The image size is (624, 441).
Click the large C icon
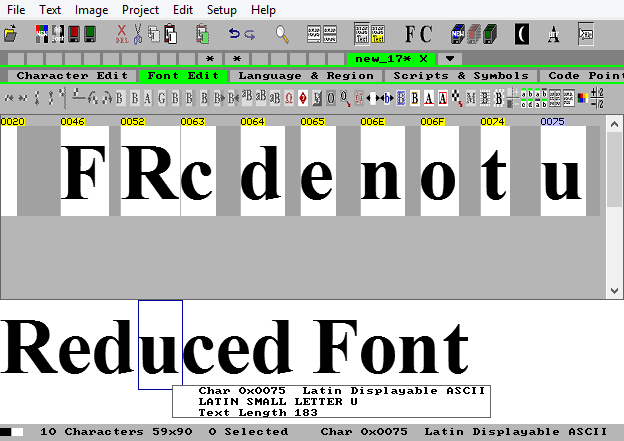tap(426, 34)
